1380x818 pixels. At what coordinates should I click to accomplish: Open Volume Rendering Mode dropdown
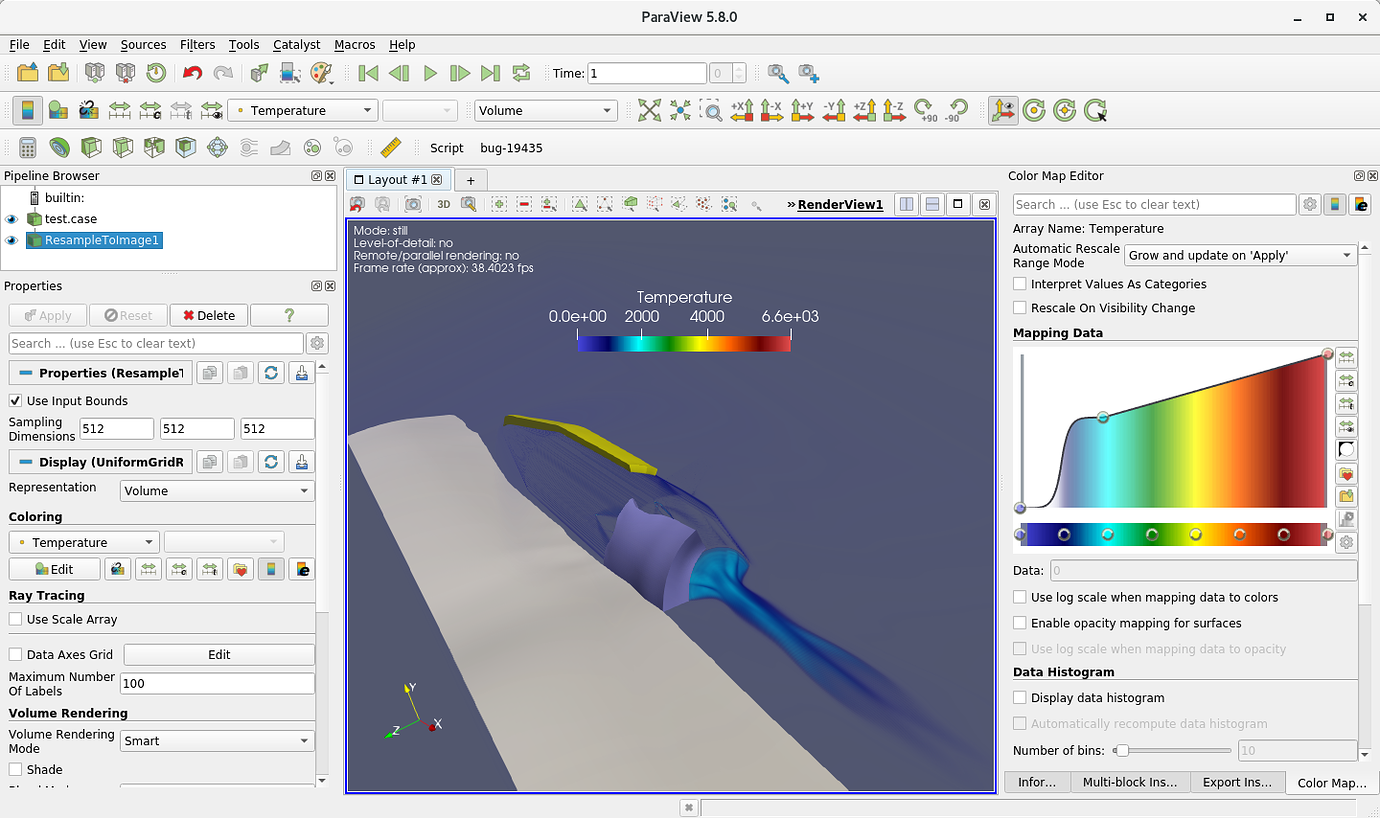click(217, 741)
